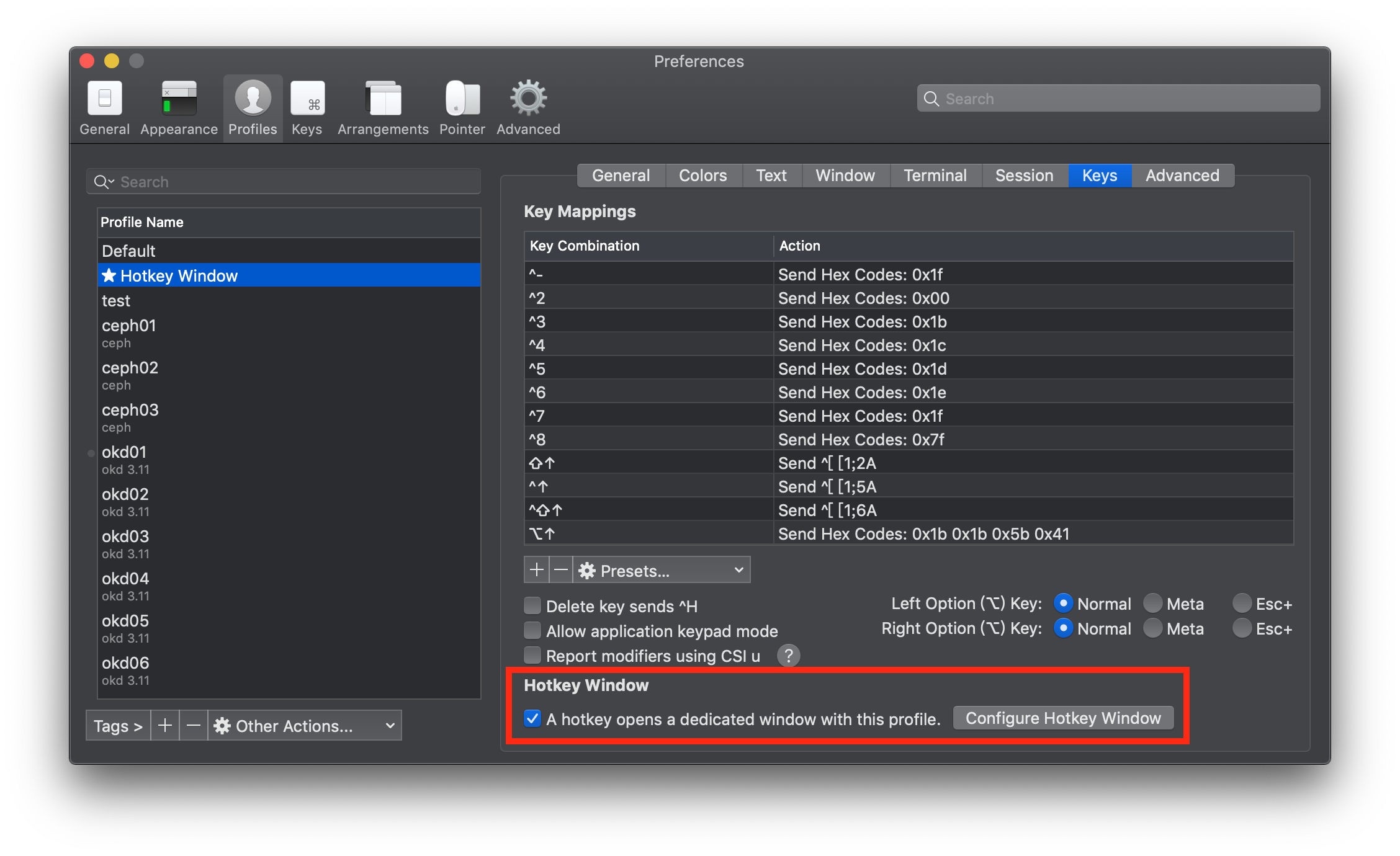The width and height of the screenshot is (1400, 856).
Task: Select the ceph02 profile
Action: (130, 367)
